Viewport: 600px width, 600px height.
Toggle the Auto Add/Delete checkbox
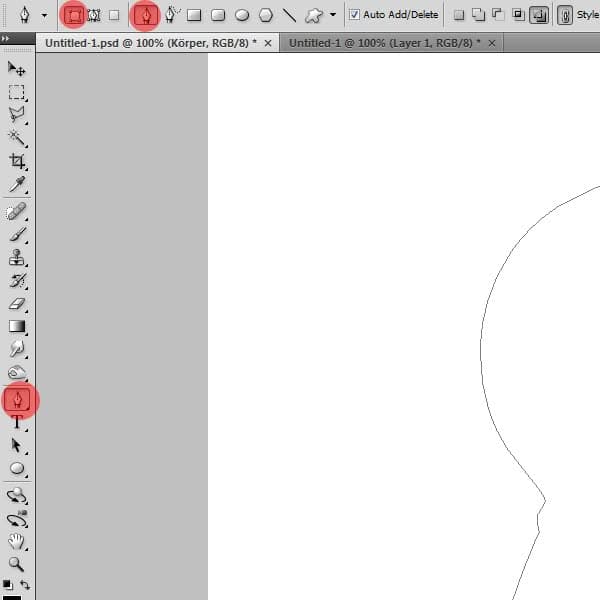[354, 15]
